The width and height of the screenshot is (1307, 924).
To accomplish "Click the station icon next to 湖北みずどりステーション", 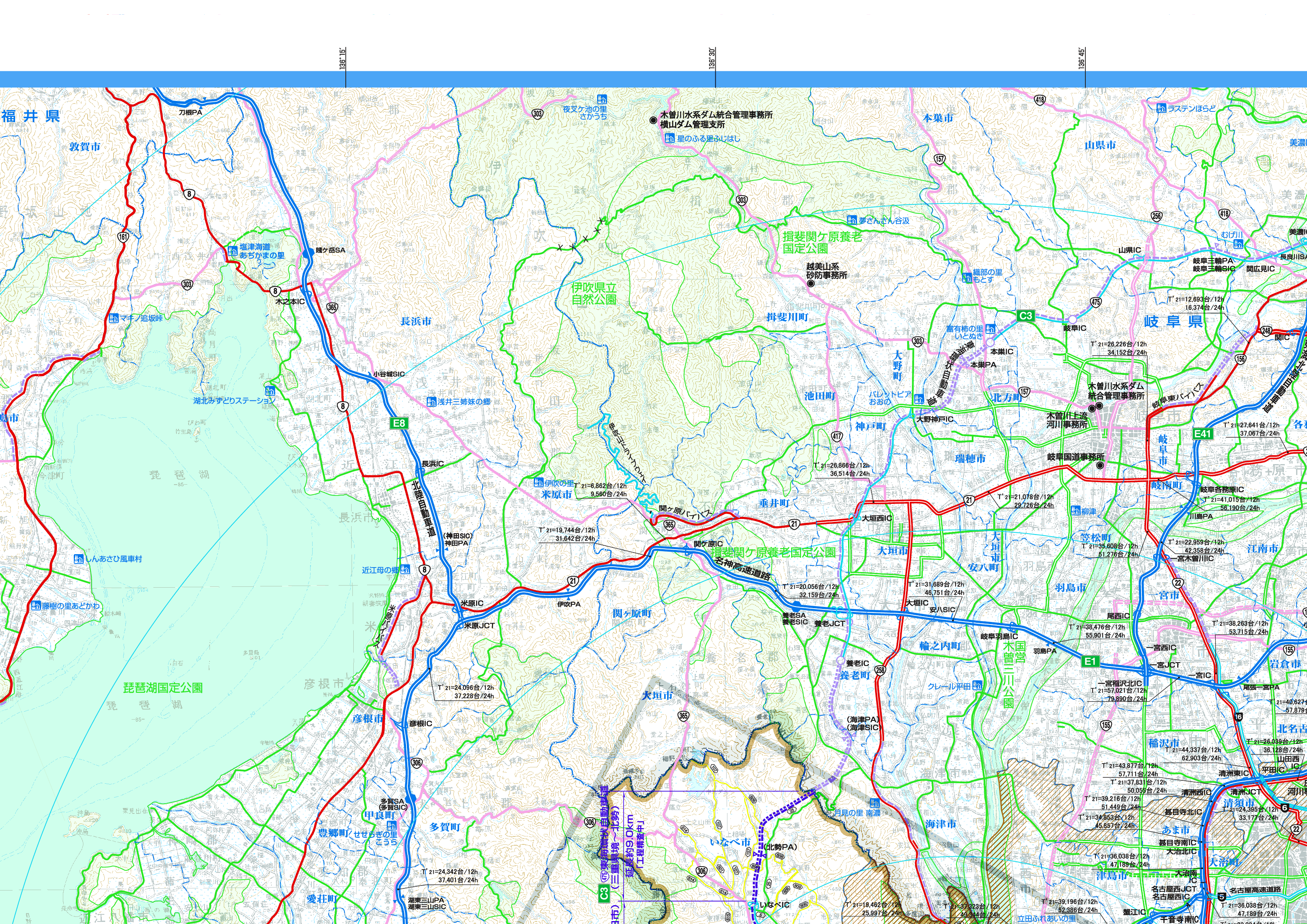I will (270, 392).
